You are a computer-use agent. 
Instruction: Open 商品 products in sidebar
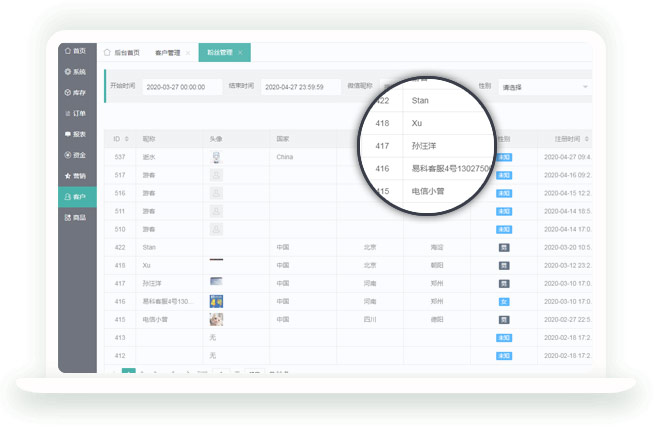click(x=76, y=217)
